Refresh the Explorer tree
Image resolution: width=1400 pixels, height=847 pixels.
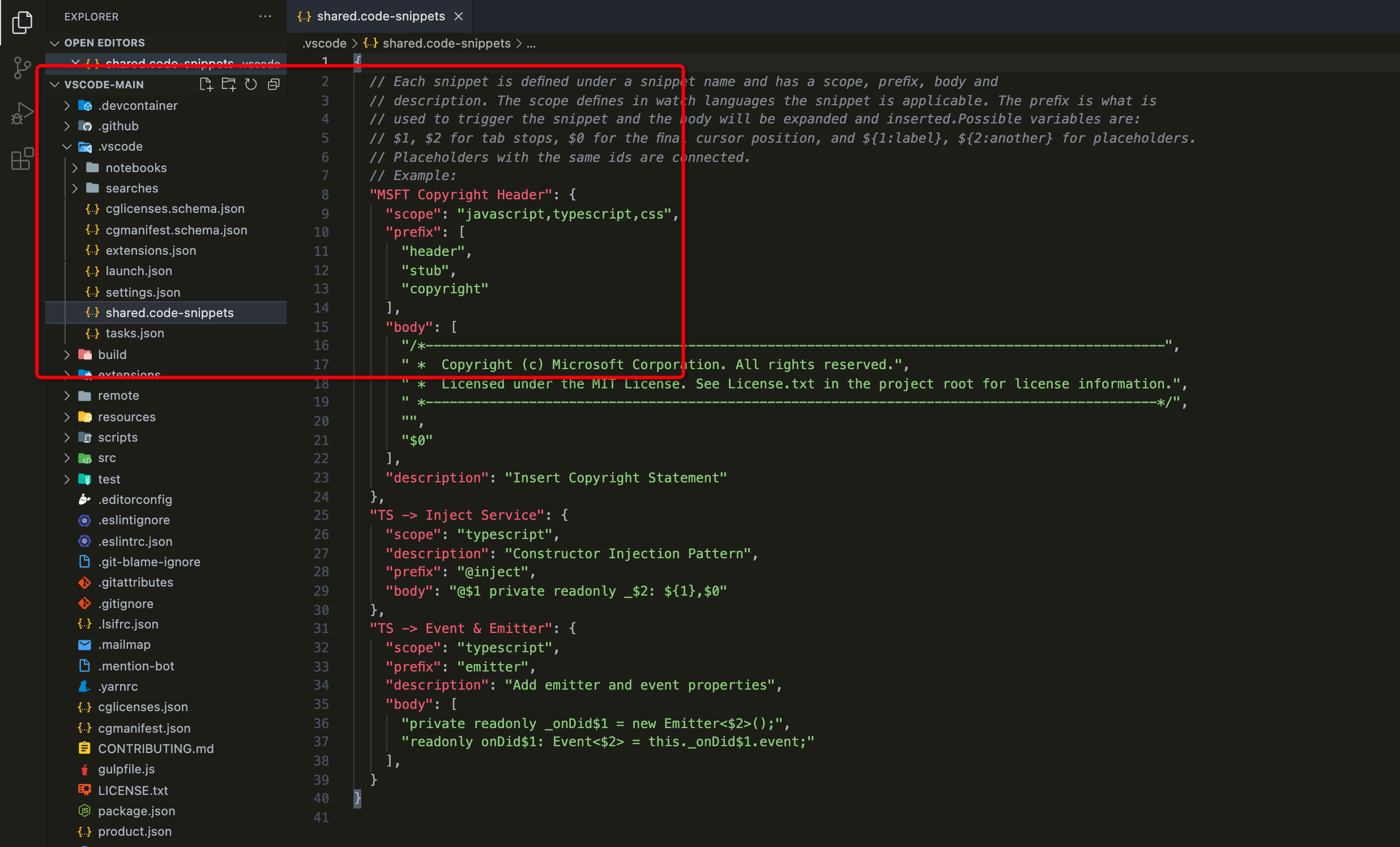(x=250, y=84)
